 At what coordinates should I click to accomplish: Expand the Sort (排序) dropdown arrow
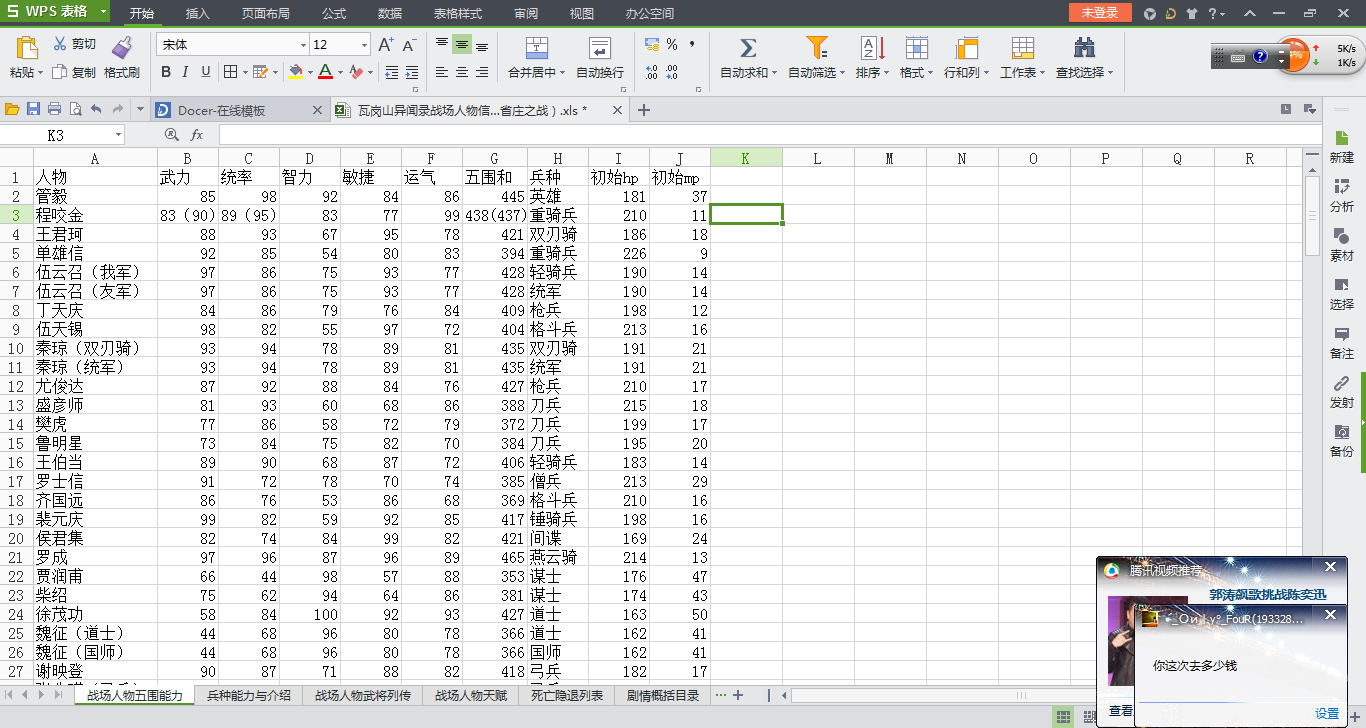pos(888,73)
